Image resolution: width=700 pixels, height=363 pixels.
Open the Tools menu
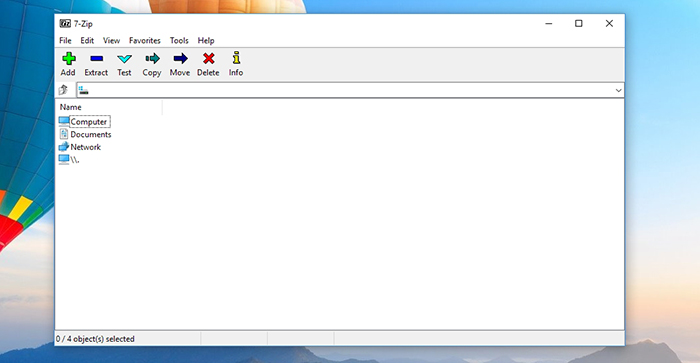click(179, 41)
